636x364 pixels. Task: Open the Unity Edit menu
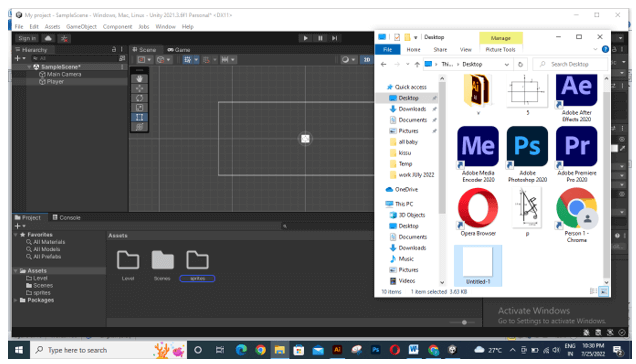point(34,27)
